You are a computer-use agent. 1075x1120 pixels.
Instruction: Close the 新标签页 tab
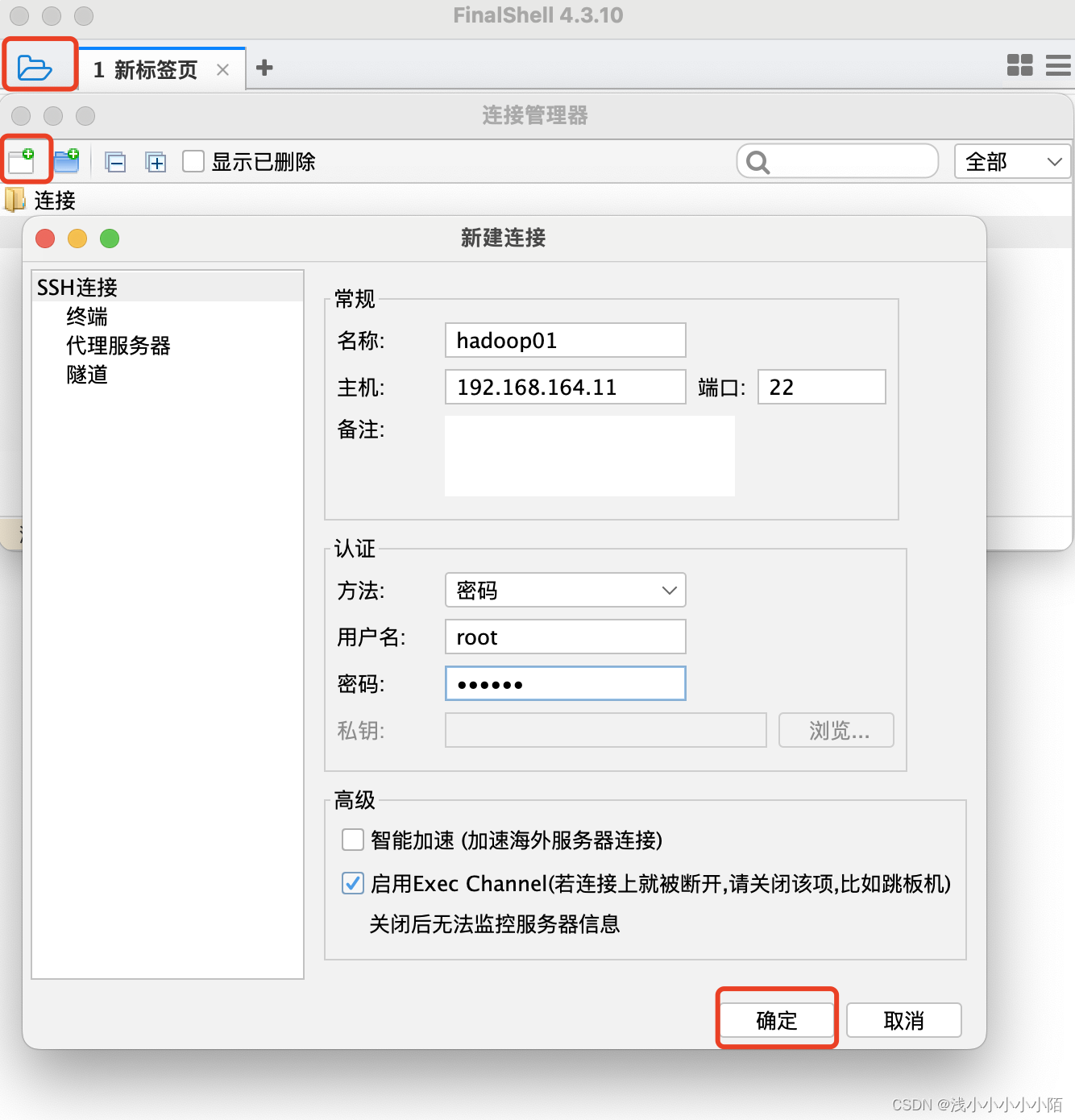point(223,70)
